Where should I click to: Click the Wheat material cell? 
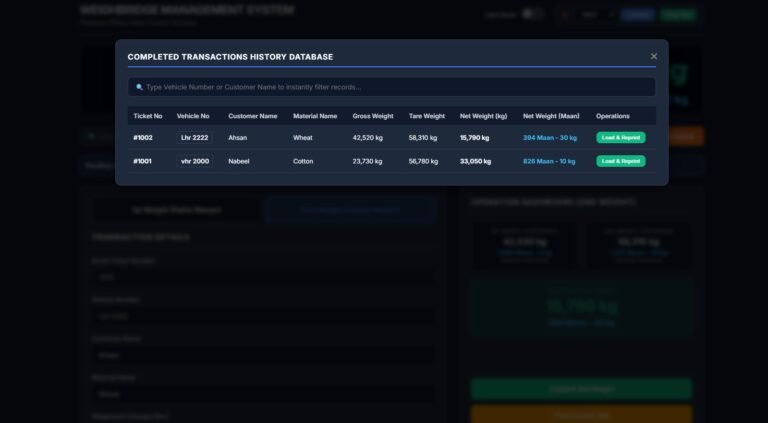click(303, 138)
